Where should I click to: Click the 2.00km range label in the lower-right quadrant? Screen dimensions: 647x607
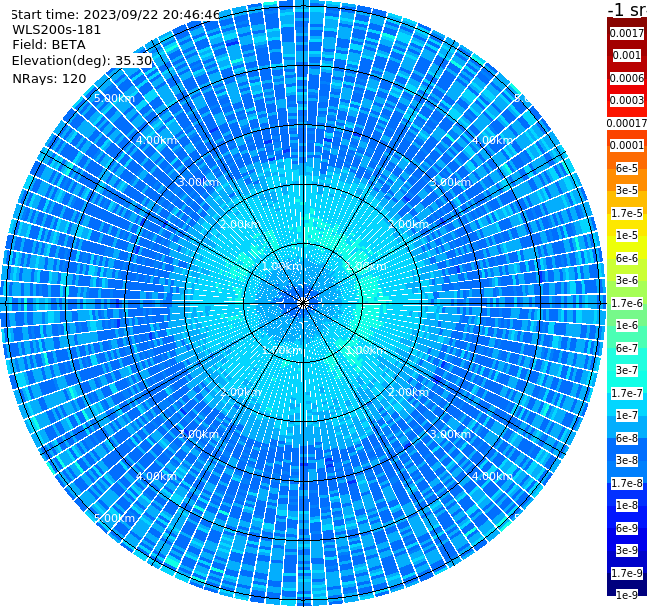pos(408,392)
